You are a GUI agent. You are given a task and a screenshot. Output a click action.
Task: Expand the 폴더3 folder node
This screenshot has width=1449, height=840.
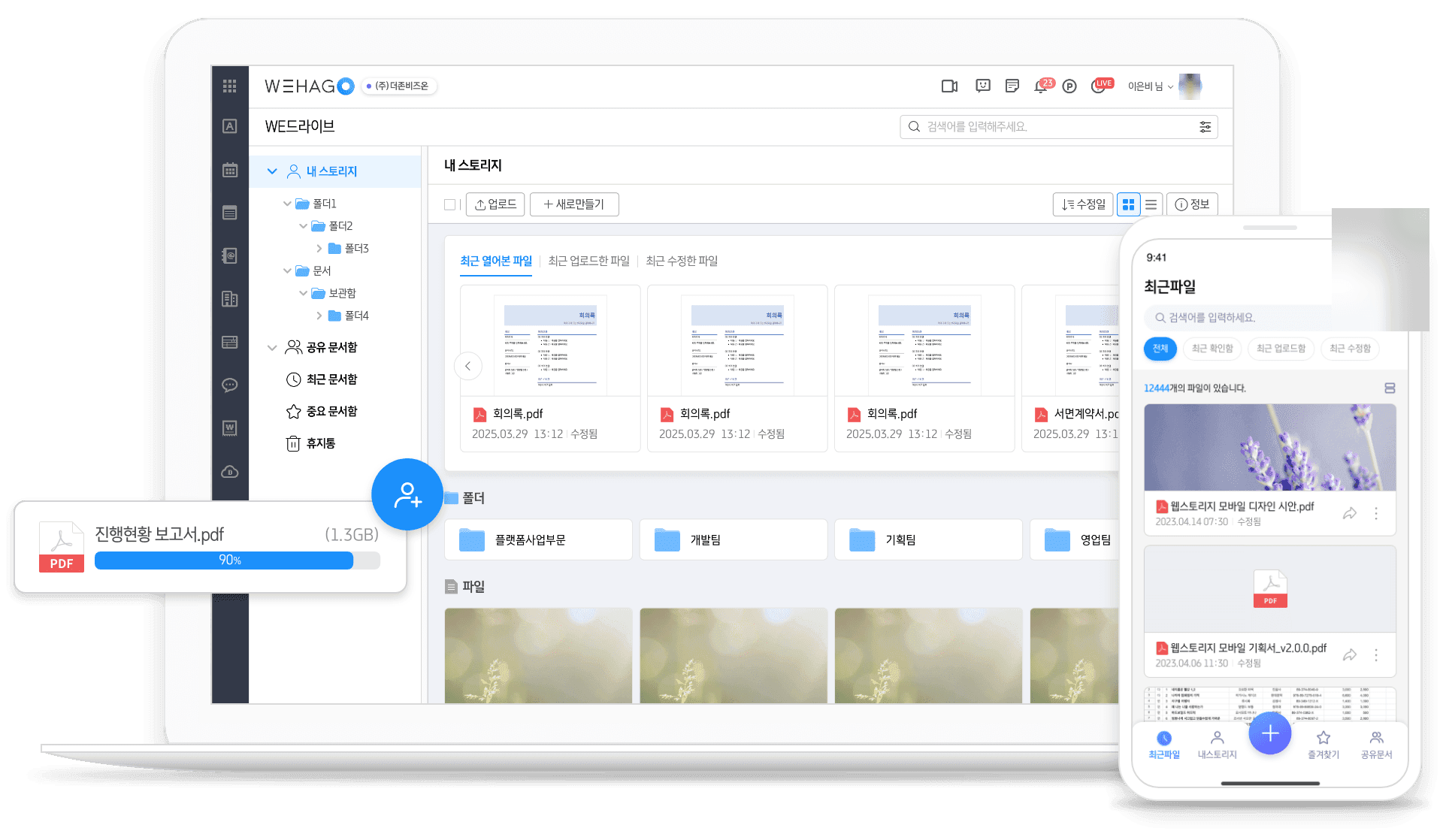(319, 248)
